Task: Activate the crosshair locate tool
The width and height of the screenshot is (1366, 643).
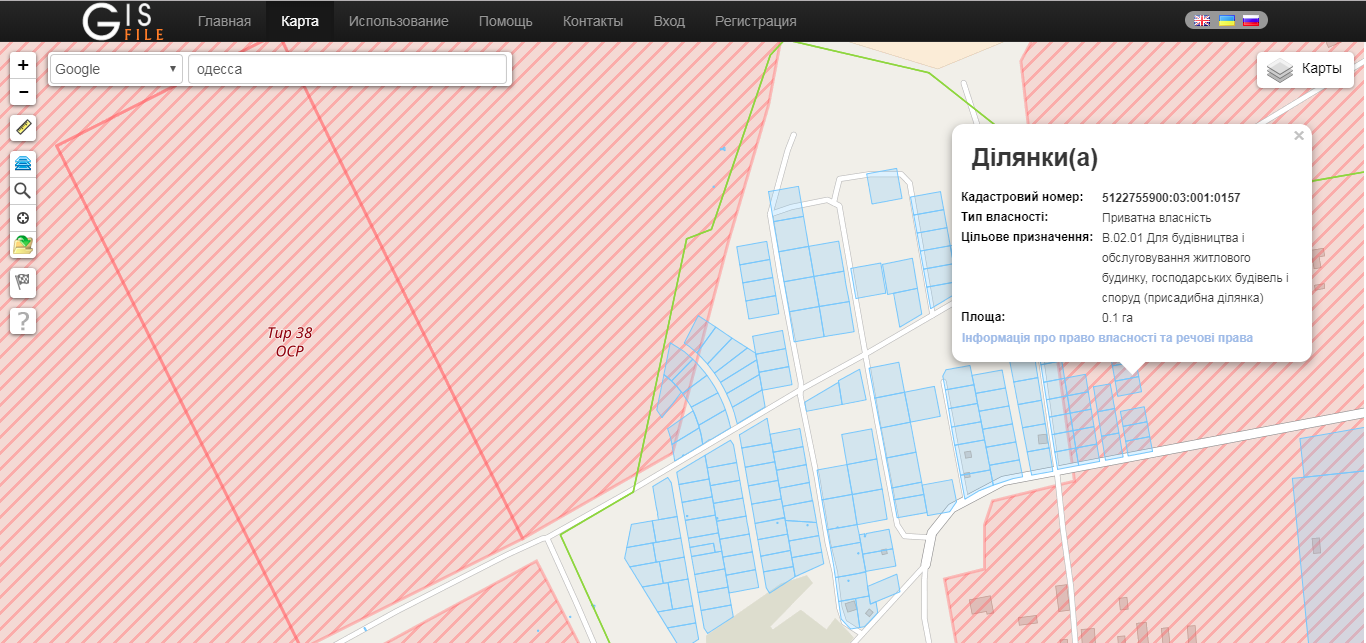Action: [23, 218]
